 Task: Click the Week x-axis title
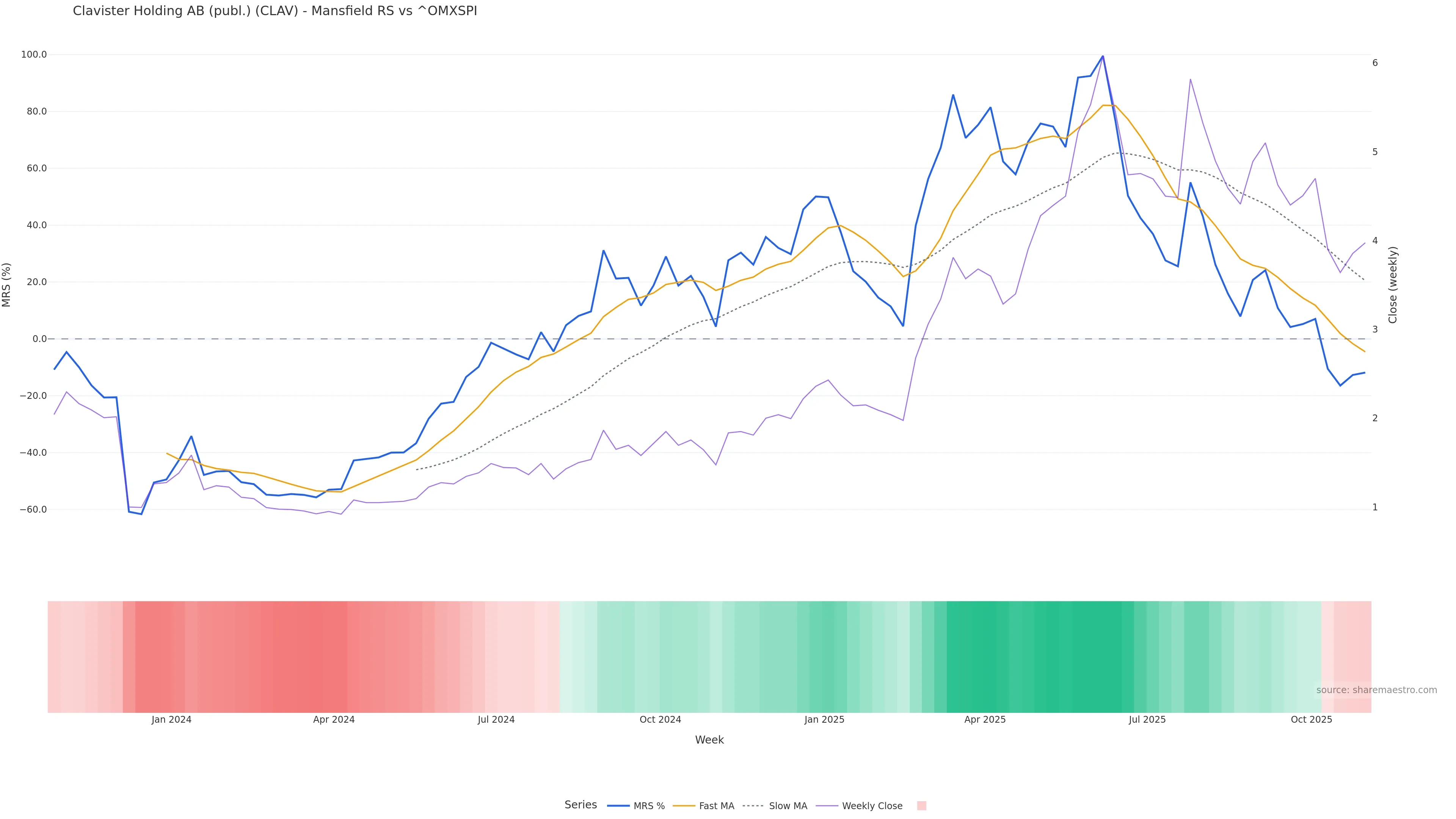pyautogui.click(x=709, y=741)
